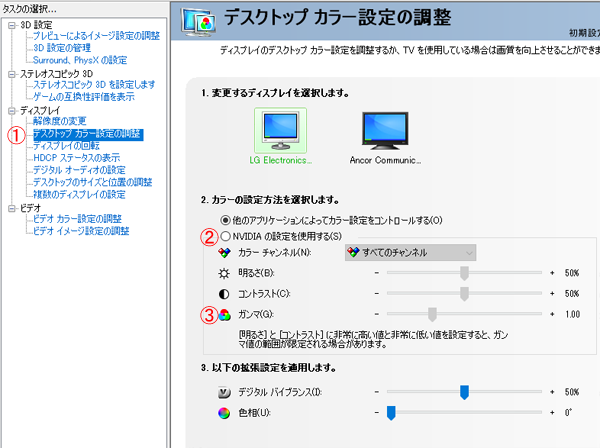This screenshot has height=448, width=600.
Task: Open デジタル オーディオの設定 page
Action: click(79, 170)
